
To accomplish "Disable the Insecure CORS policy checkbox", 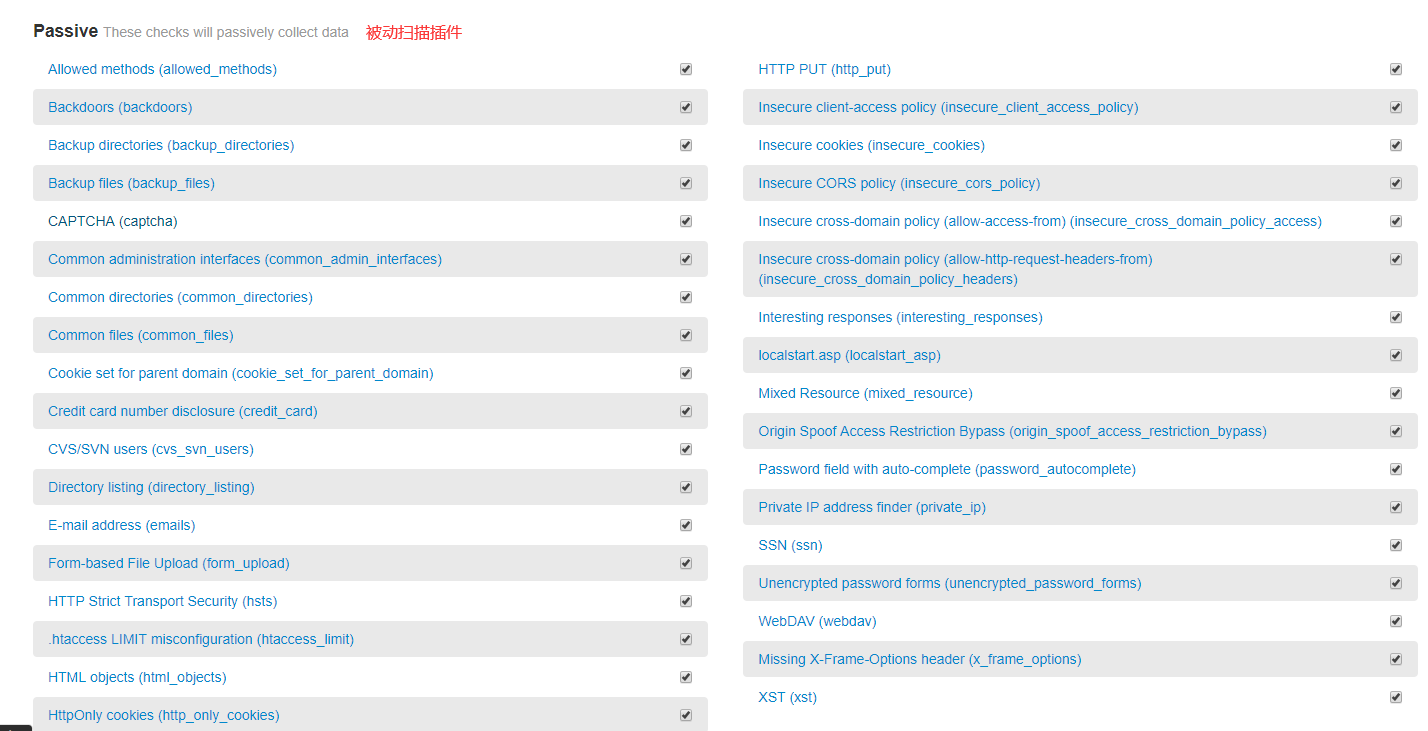I will pyautogui.click(x=1396, y=183).
